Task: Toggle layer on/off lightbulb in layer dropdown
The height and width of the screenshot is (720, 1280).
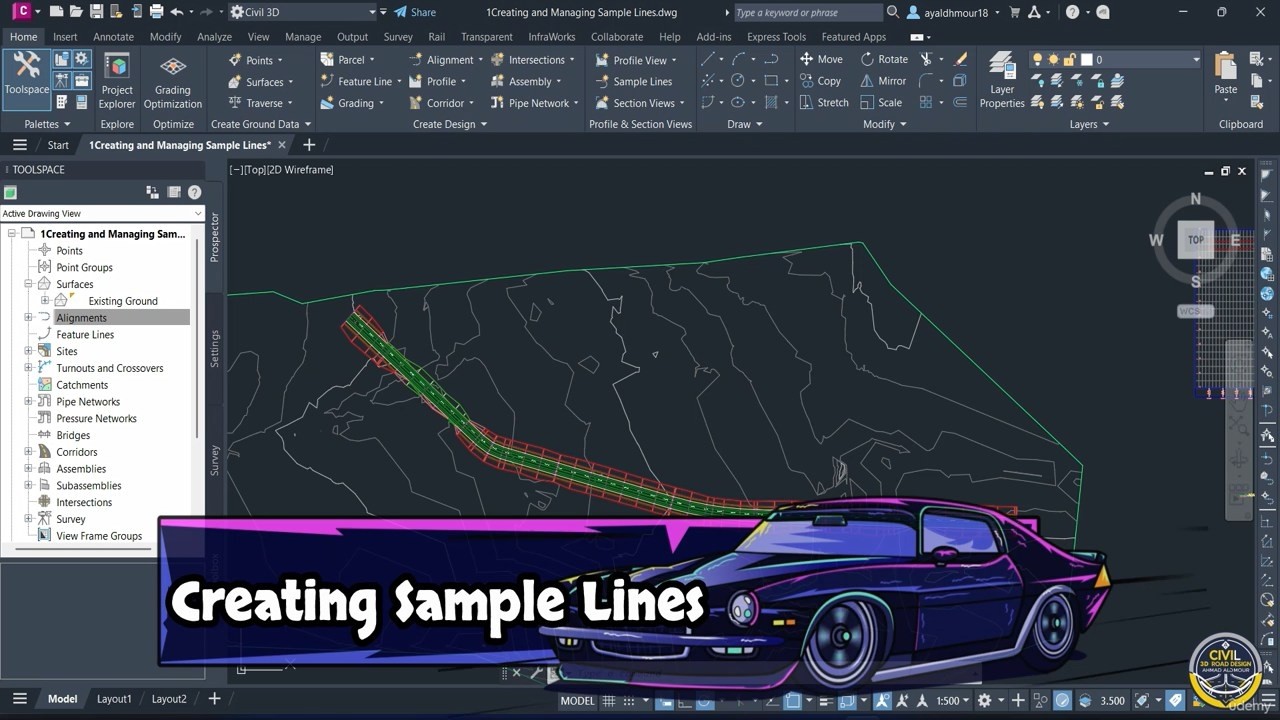Action: [1037, 60]
